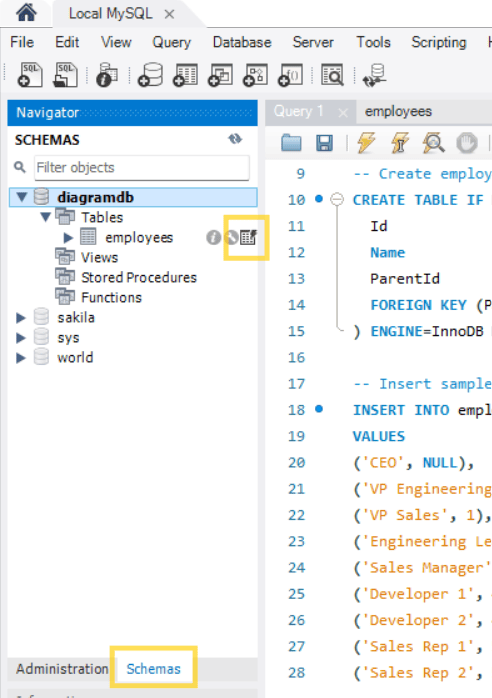Select the employees table in the tree
The height and width of the screenshot is (698, 492).
[x=138, y=238]
